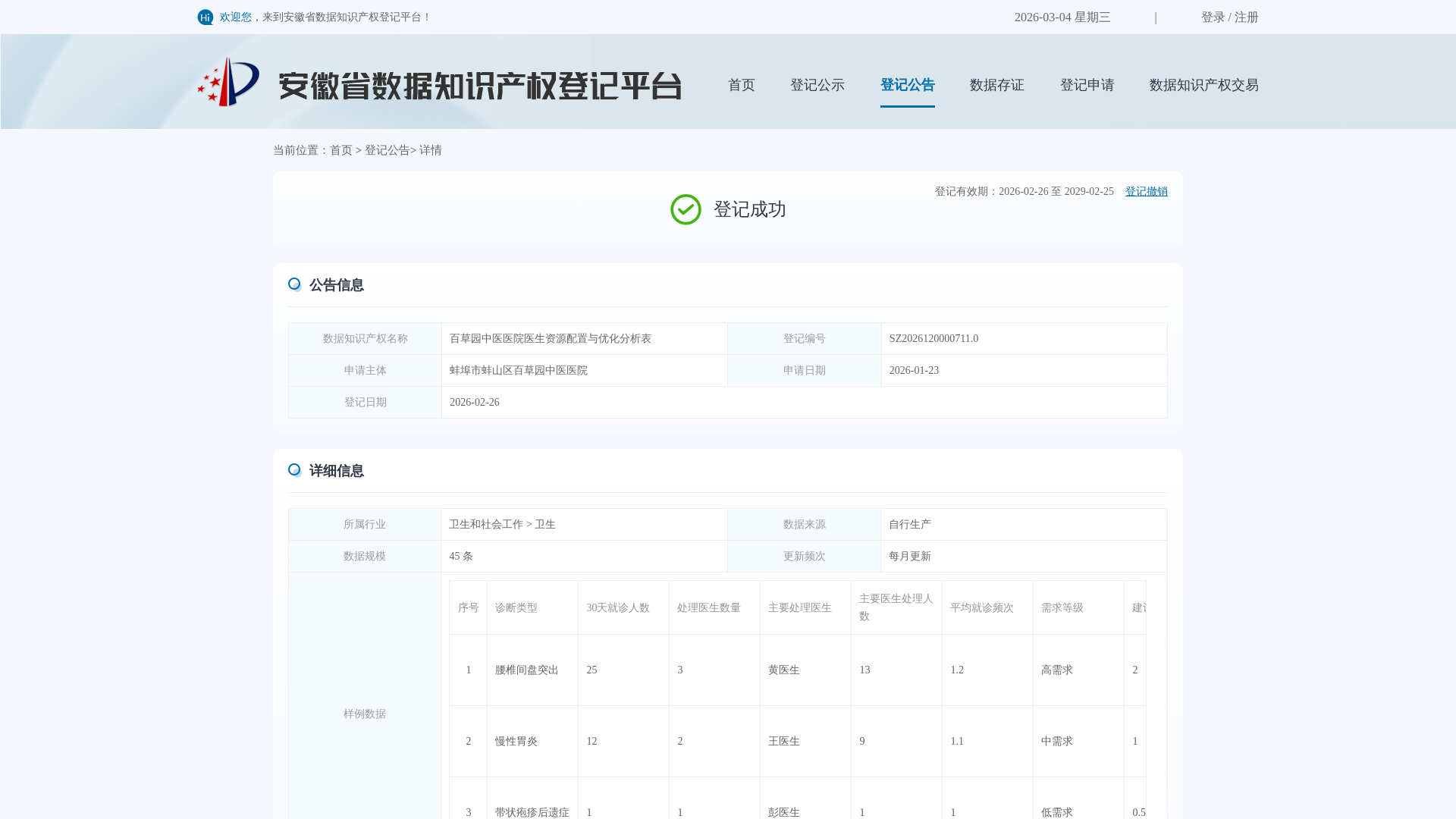Click the green success checkmark icon

686,209
